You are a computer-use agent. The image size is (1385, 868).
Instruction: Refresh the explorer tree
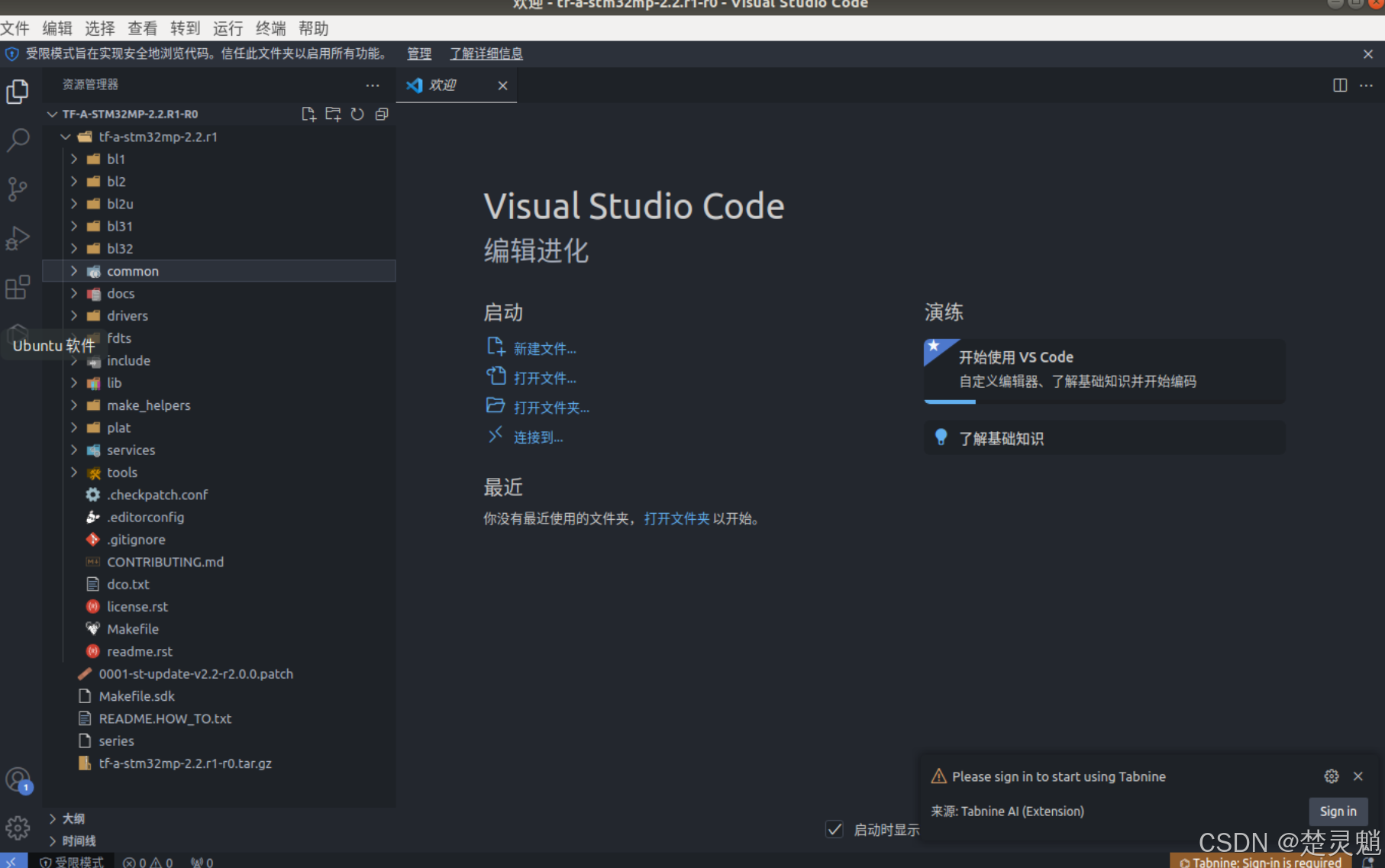click(357, 115)
